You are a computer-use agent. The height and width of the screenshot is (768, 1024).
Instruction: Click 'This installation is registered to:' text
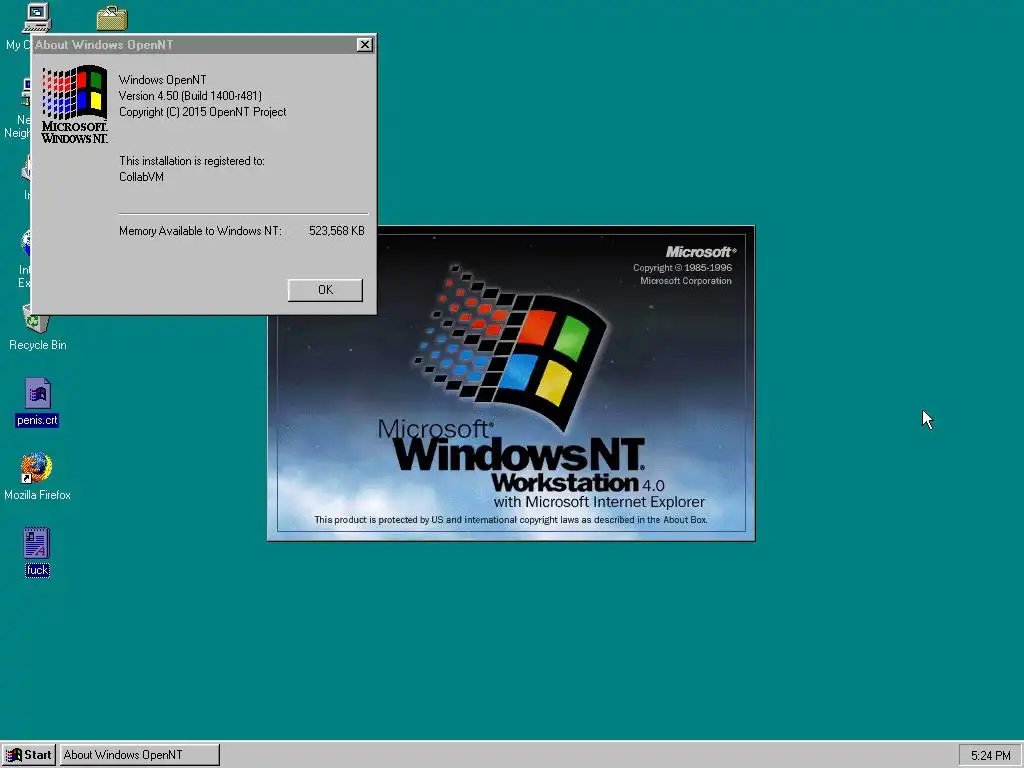click(x=192, y=161)
